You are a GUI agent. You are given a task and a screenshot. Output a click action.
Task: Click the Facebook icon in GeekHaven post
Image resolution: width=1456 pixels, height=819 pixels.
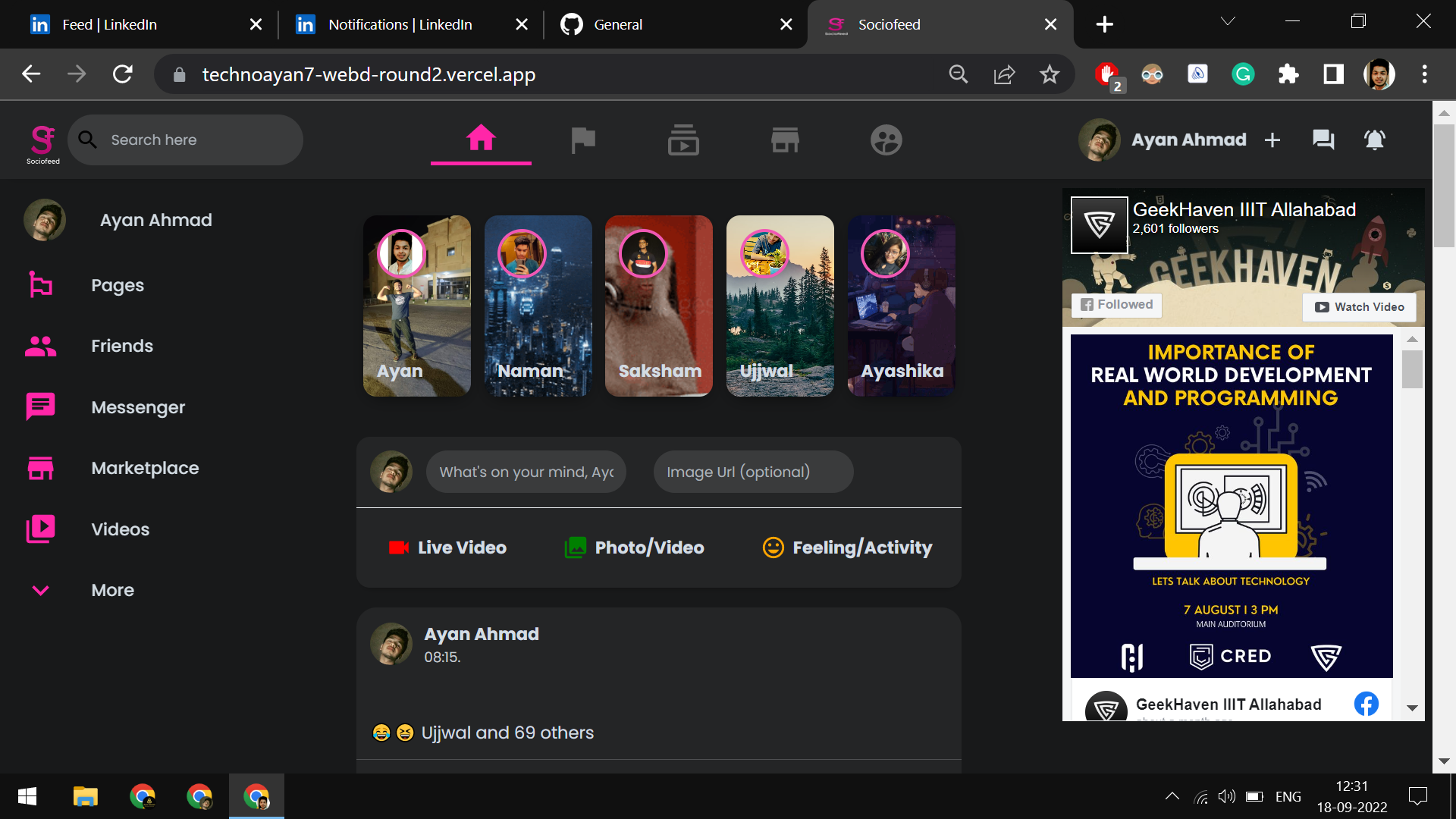pos(1366,704)
